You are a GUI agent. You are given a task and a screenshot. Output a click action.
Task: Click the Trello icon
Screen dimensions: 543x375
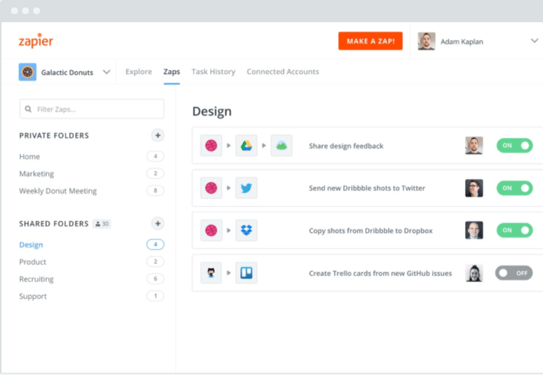coord(246,273)
